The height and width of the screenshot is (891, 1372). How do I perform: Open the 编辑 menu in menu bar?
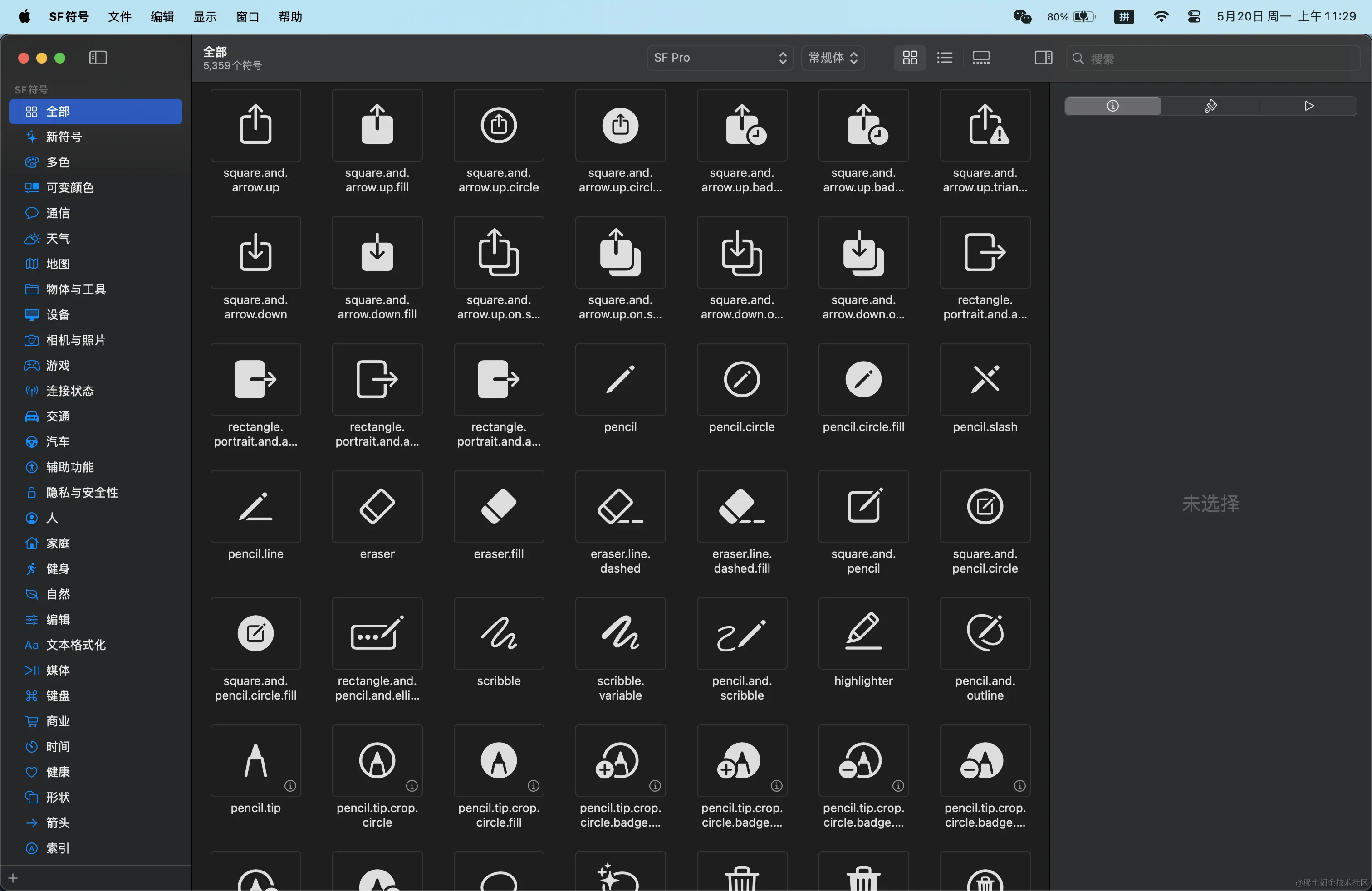pyautogui.click(x=162, y=17)
